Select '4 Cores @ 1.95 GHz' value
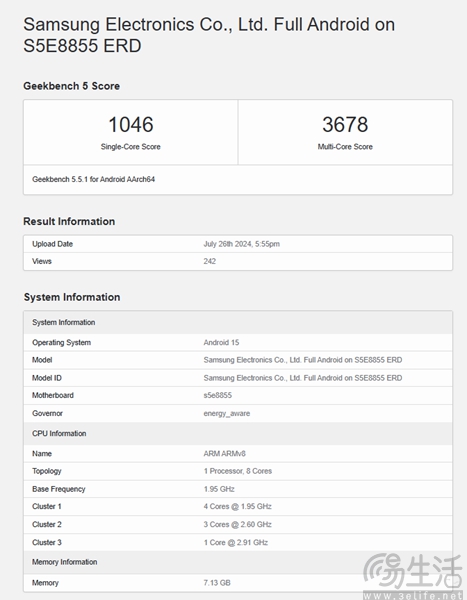The width and height of the screenshot is (467, 600). click(x=237, y=507)
